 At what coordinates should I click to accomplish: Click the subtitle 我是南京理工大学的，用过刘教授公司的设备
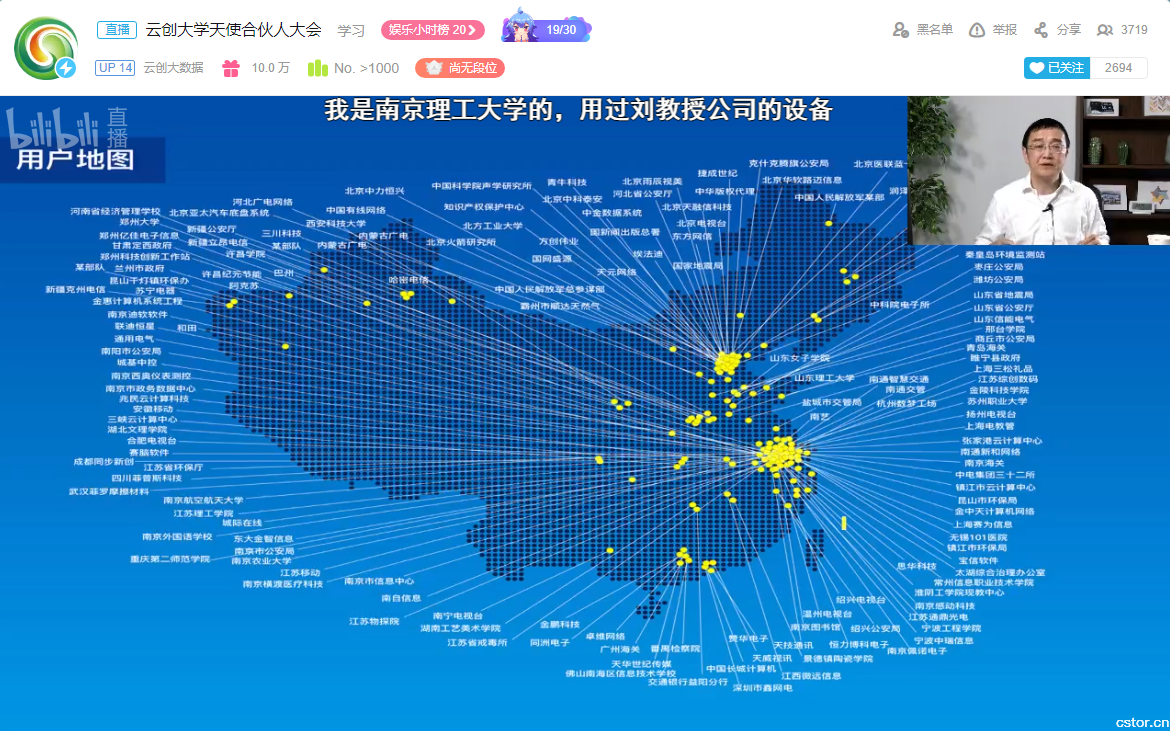click(578, 110)
